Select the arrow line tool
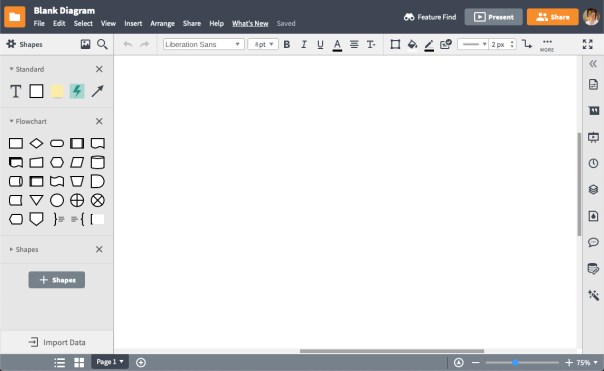604x371 pixels. point(97,91)
